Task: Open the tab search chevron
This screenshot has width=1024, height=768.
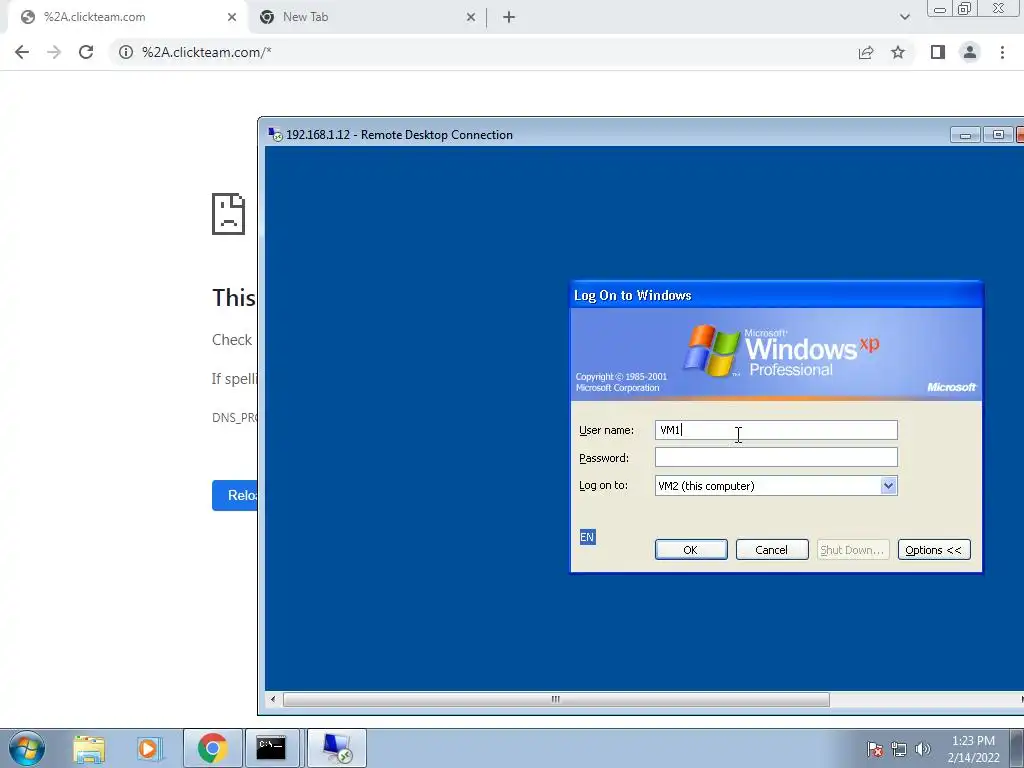Action: click(x=904, y=17)
